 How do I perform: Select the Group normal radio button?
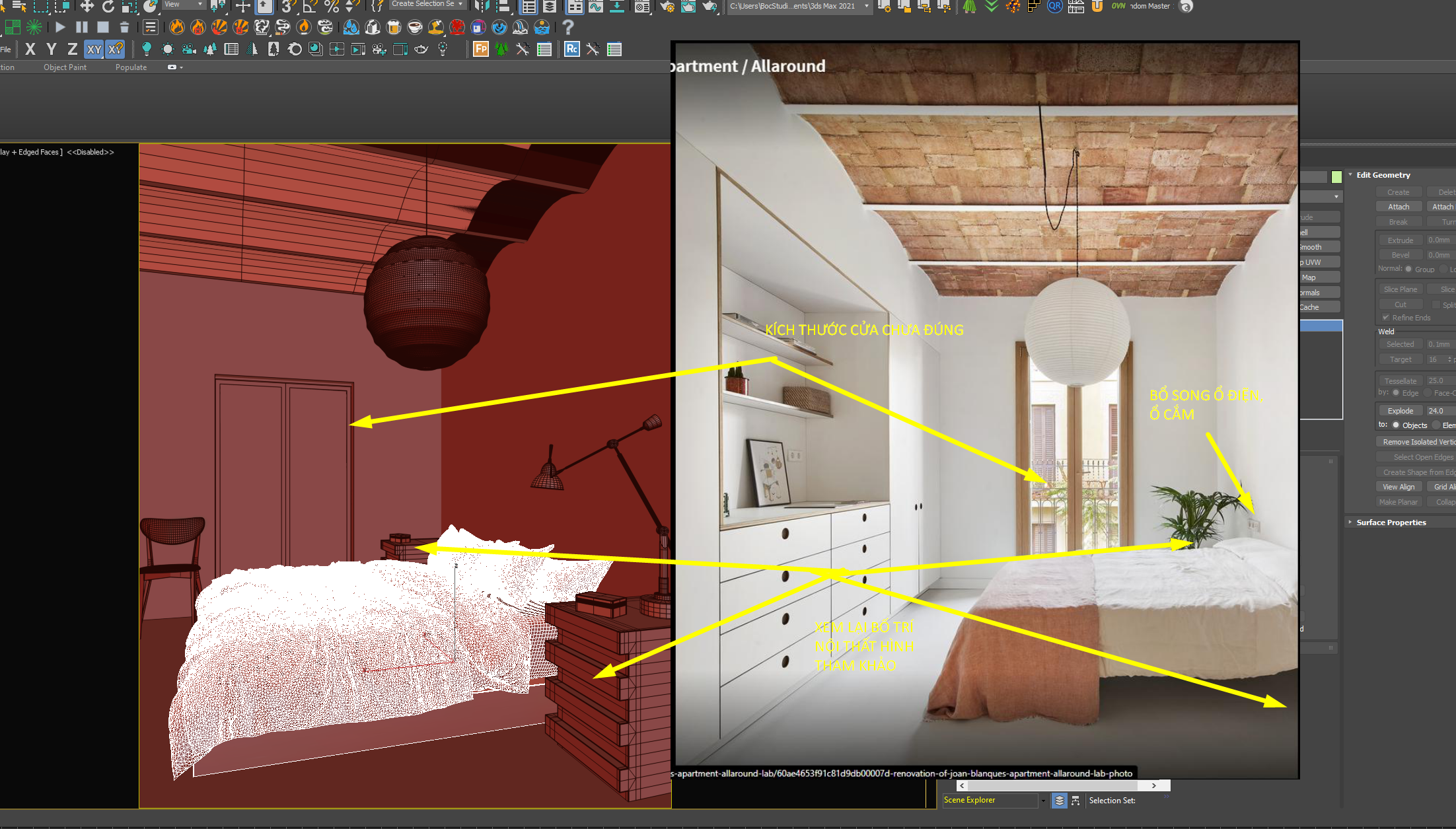coord(1409,270)
